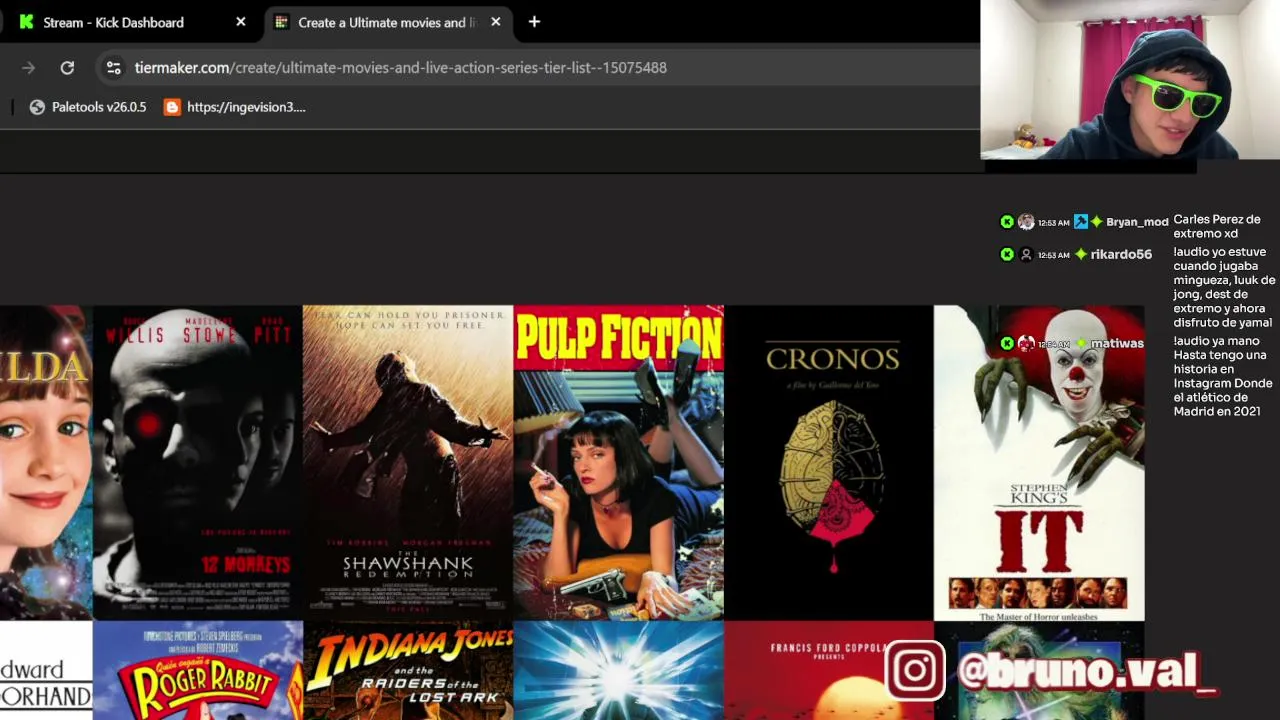Click the Instagram logo overlay
The width and height of the screenshot is (1280, 720).
click(x=915, y=671)
